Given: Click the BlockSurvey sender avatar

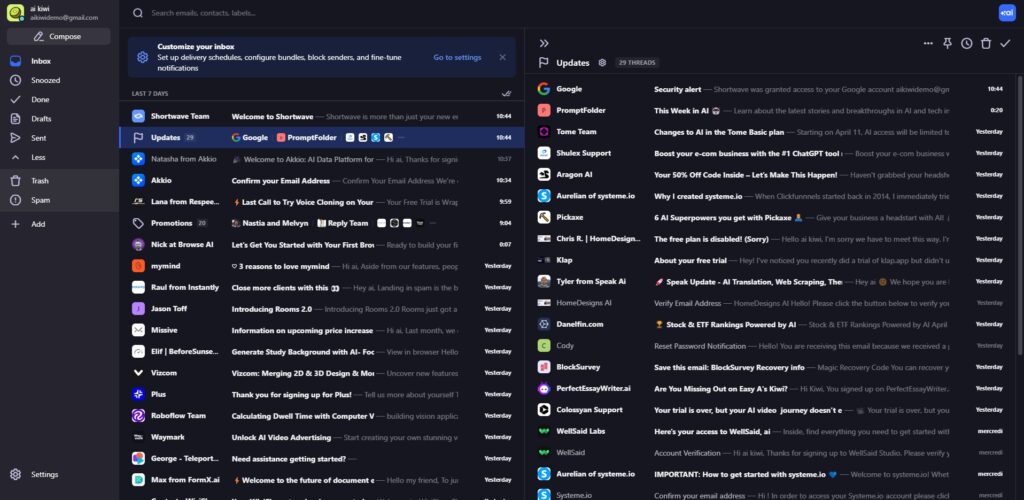Looking at the screenshot, I should pos(543,367).
